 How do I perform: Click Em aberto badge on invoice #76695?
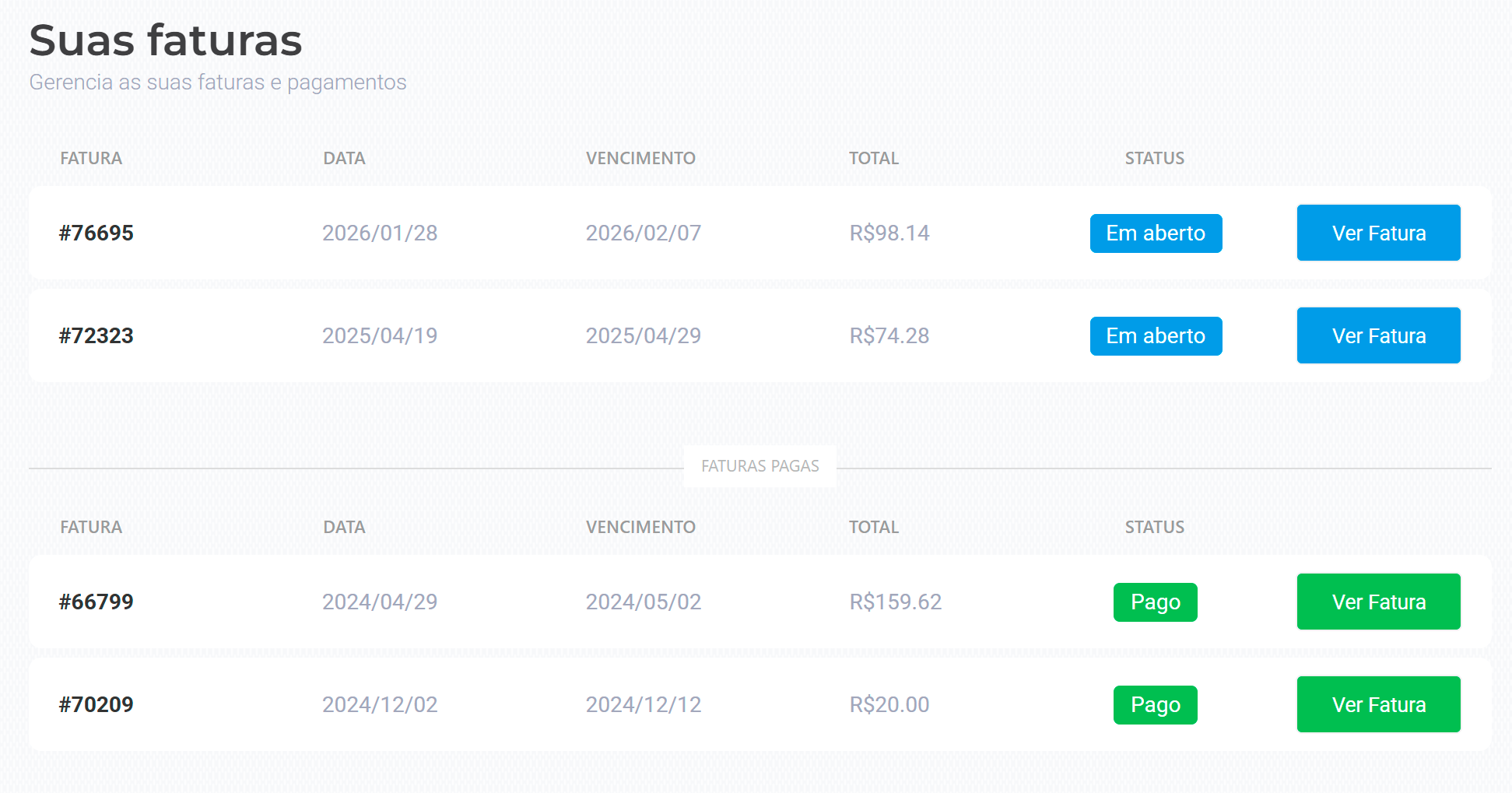point(1156,233)
